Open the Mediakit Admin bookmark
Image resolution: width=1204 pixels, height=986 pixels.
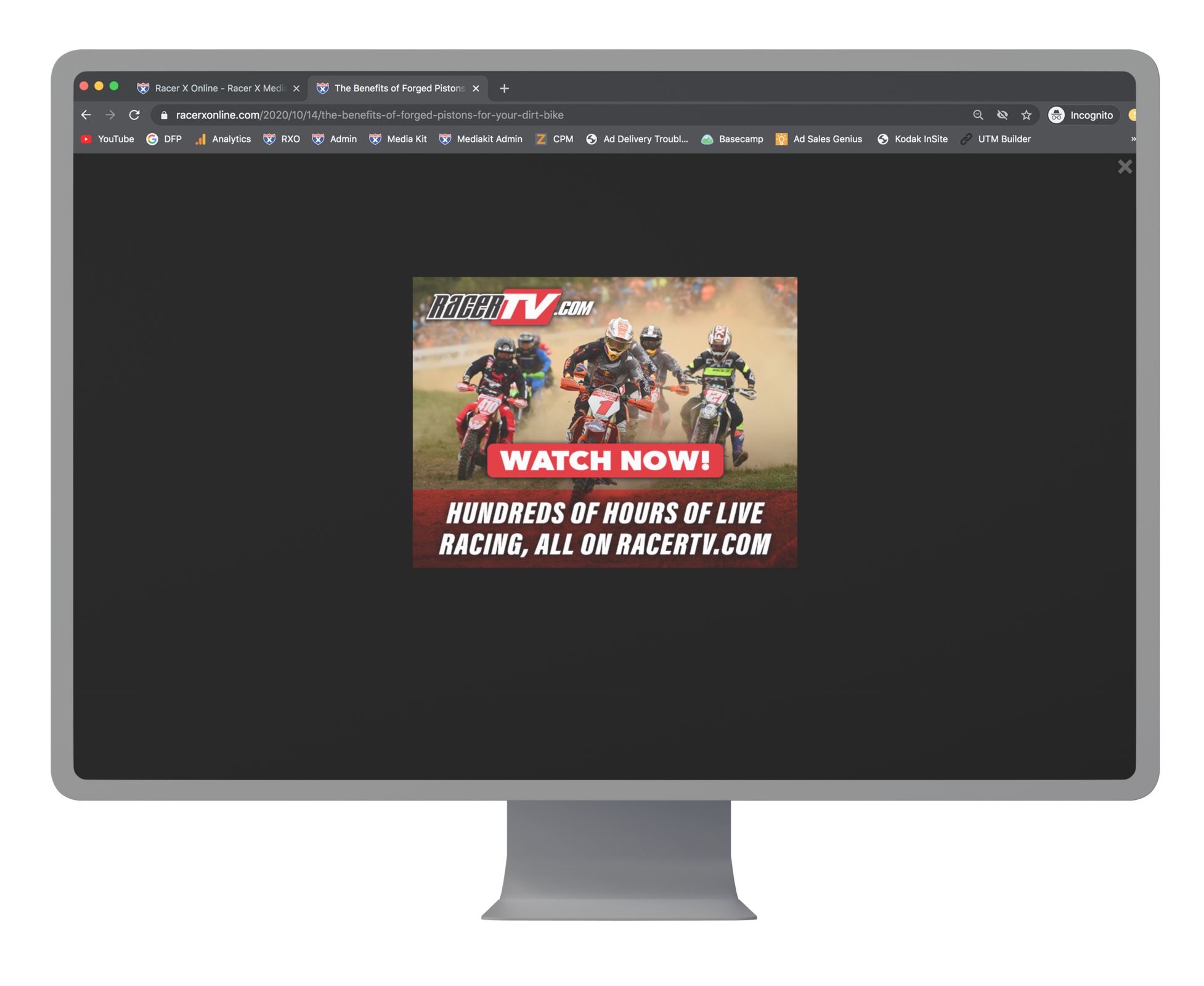pyautogui.click(x=481, y=139)
